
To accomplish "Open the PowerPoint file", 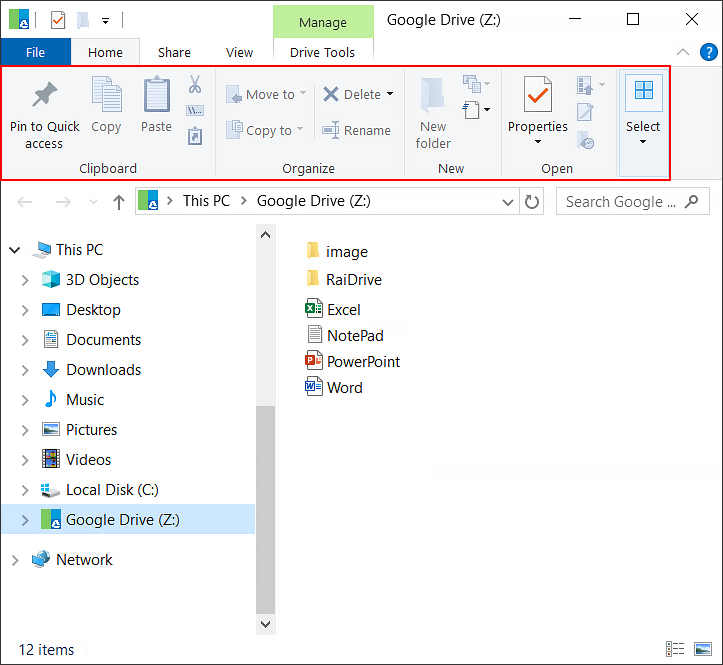I will (353, 362).
